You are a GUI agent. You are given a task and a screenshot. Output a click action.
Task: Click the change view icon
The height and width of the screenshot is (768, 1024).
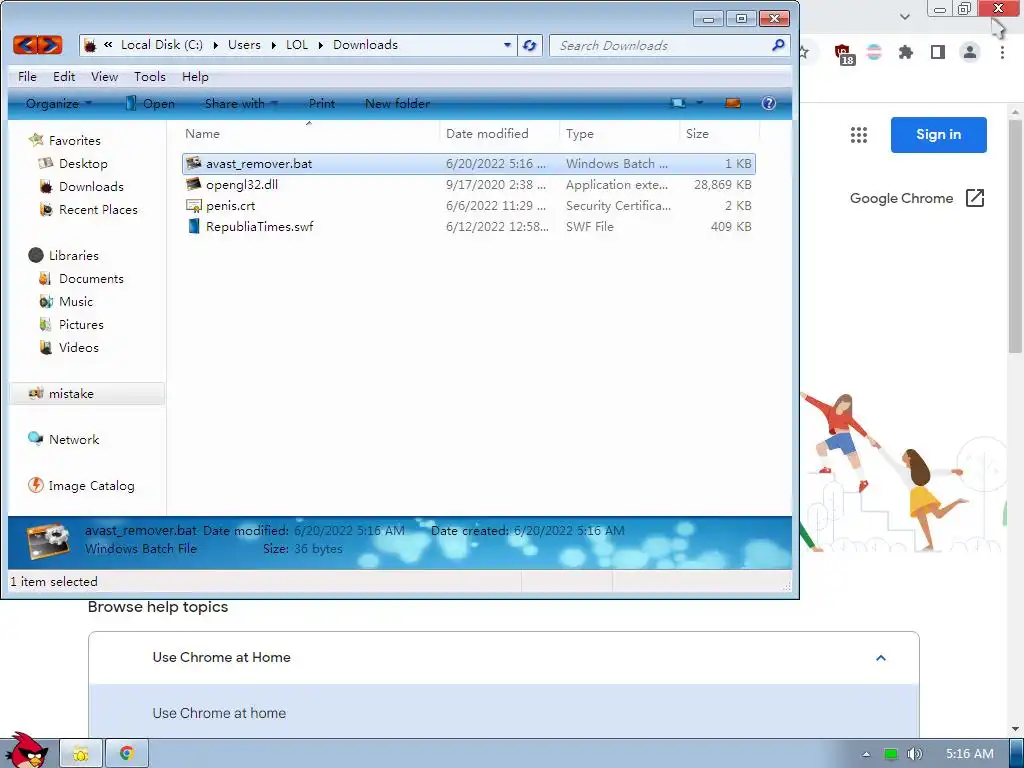coord(679,103)
